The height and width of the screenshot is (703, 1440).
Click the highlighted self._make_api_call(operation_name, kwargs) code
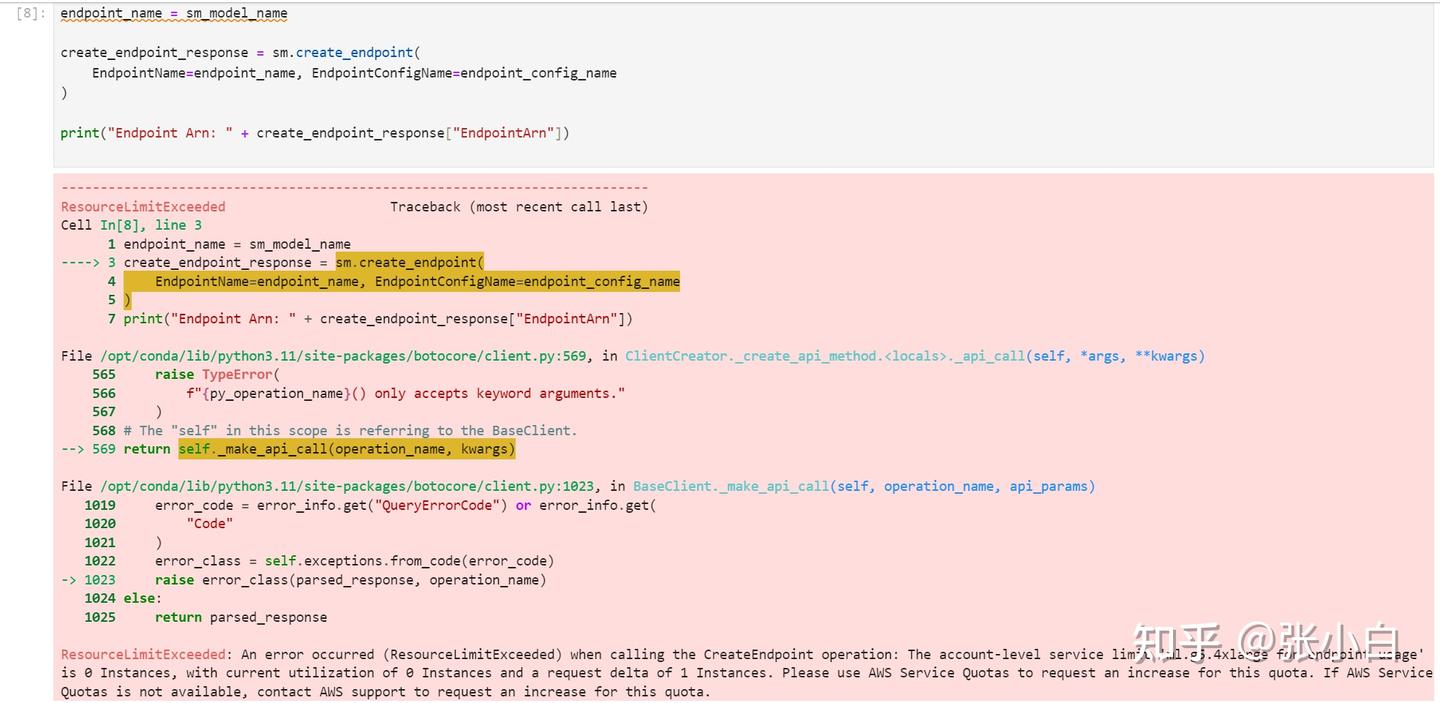(346, 449)
